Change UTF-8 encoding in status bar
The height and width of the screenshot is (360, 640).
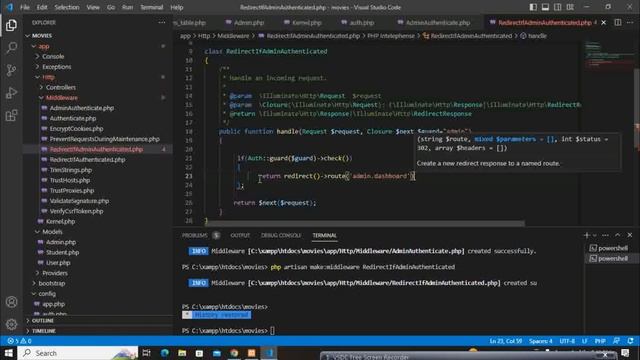coord(567,341)
